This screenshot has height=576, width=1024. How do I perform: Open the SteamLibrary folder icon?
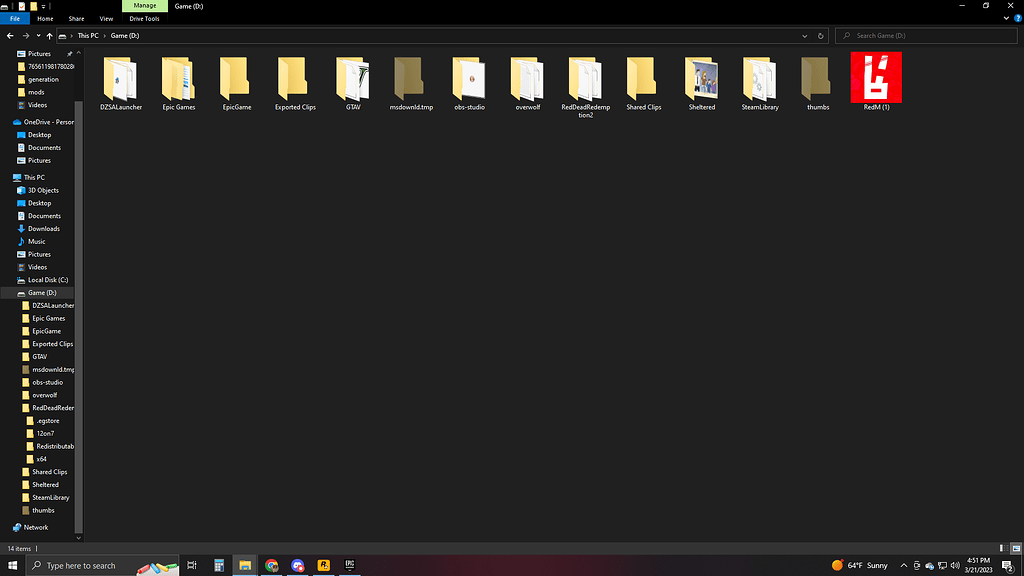(760, 79)
